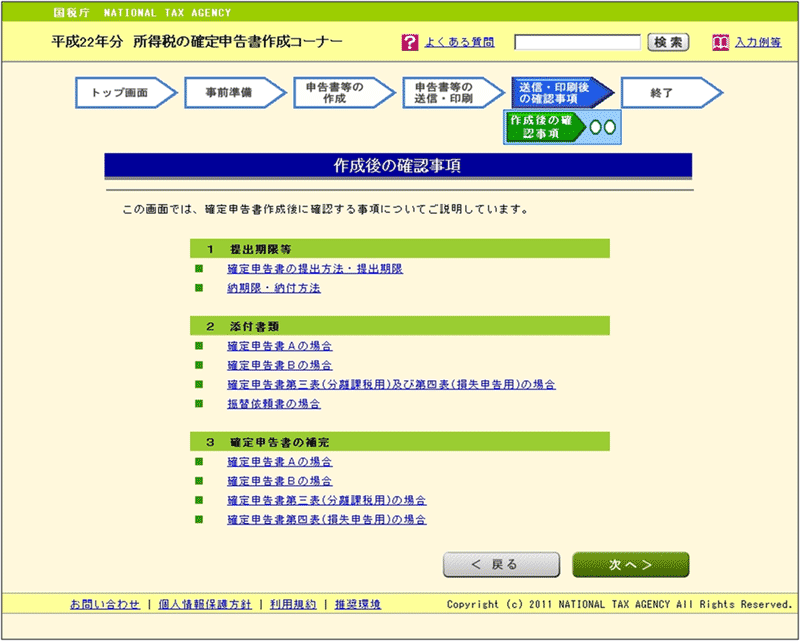Open the 個人情報保護方針 footer link
800x641 pixels.
pos(204,605)
